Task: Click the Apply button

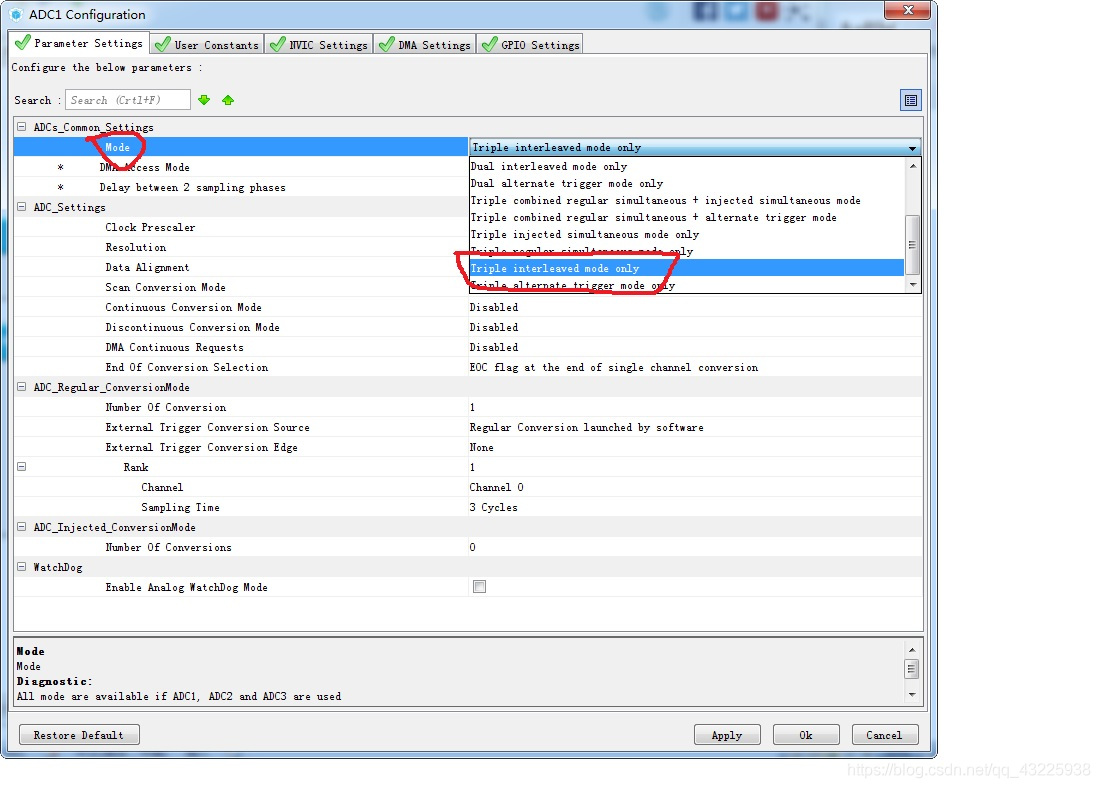Action: (x=726, y=735)
